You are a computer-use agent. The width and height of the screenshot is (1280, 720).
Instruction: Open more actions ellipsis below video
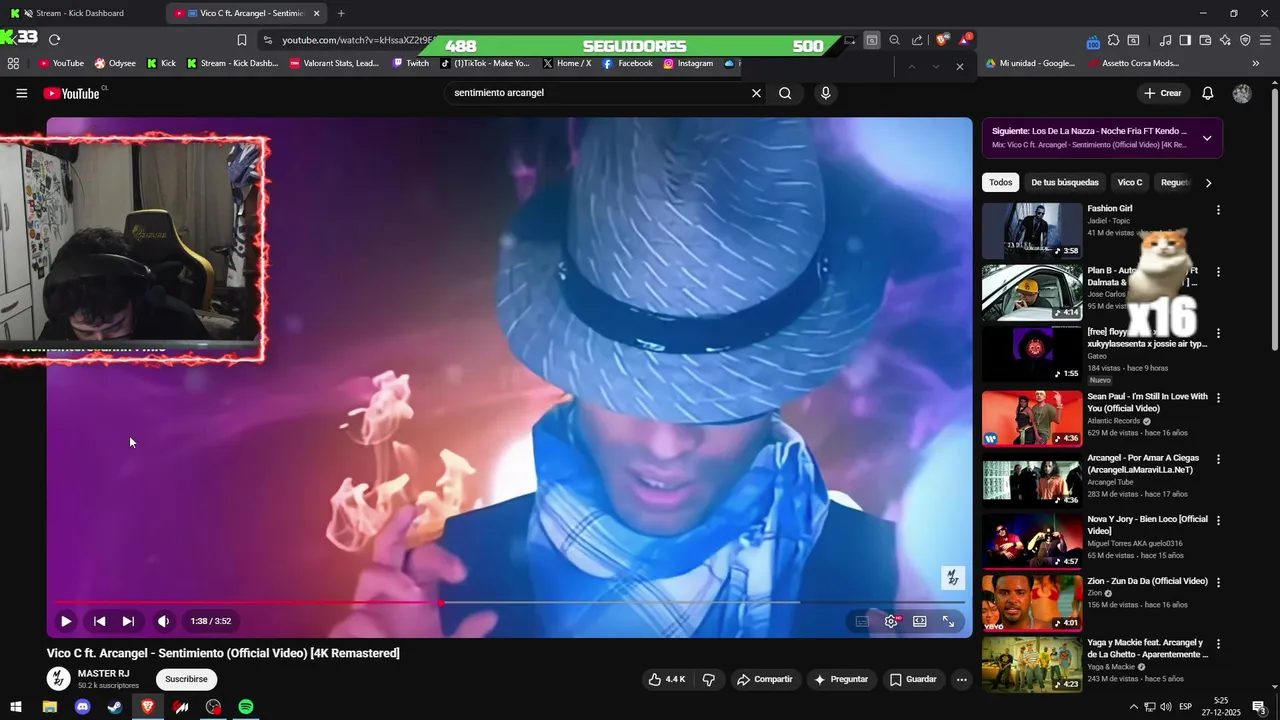(961, 679)
